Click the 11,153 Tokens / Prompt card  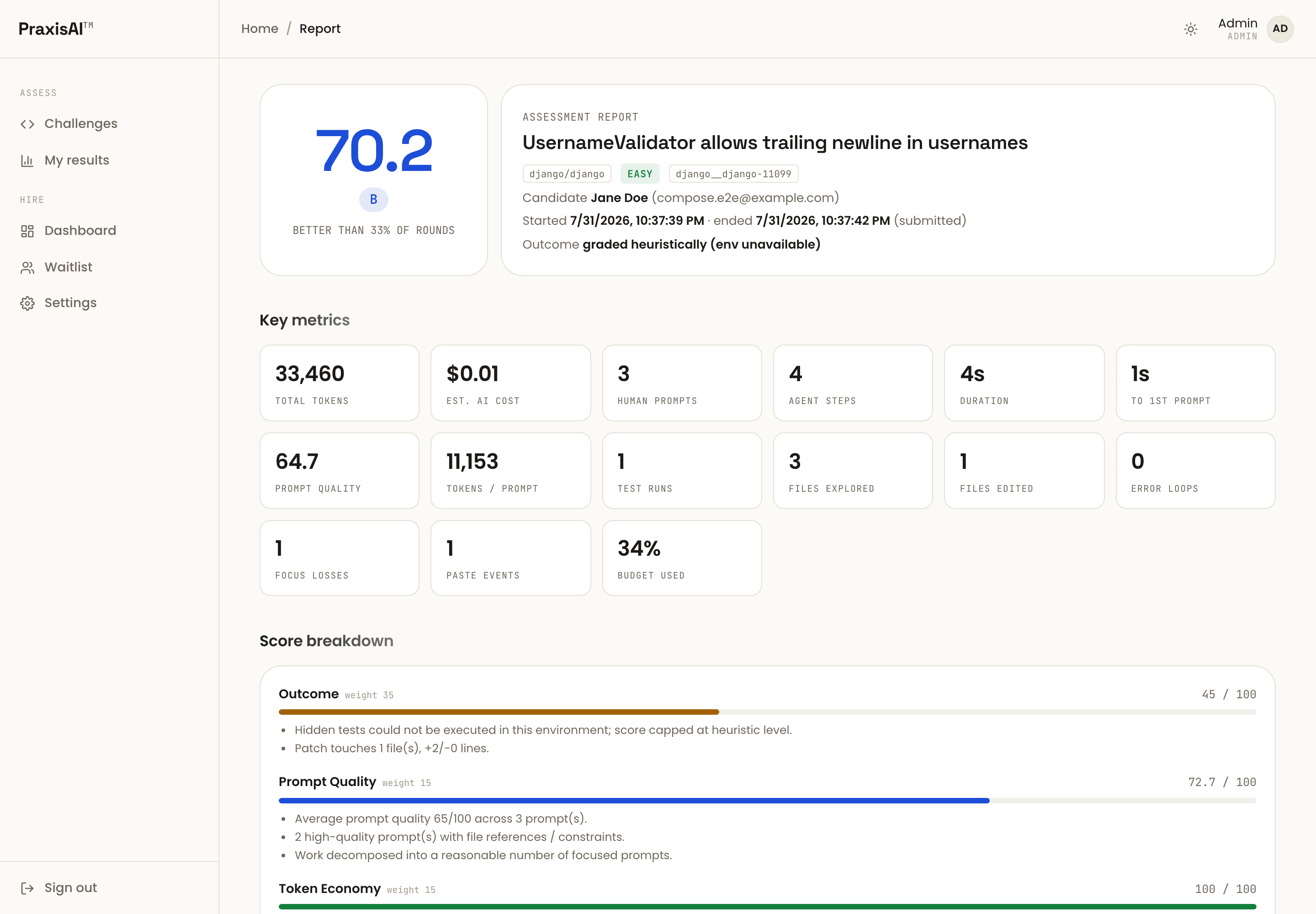[x=510, y=471]
